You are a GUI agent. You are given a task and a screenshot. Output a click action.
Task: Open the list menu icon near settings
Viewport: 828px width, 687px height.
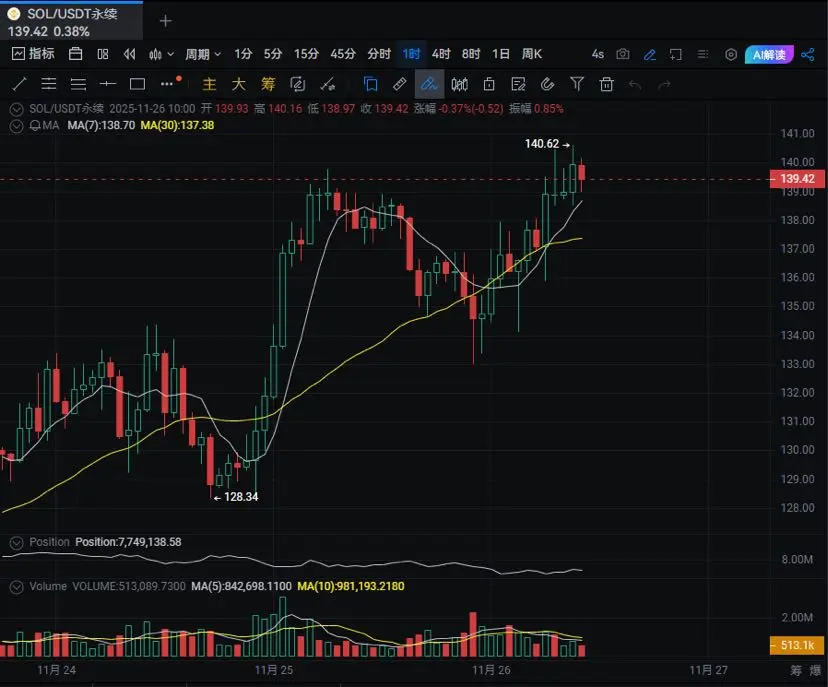click(703, 54)
